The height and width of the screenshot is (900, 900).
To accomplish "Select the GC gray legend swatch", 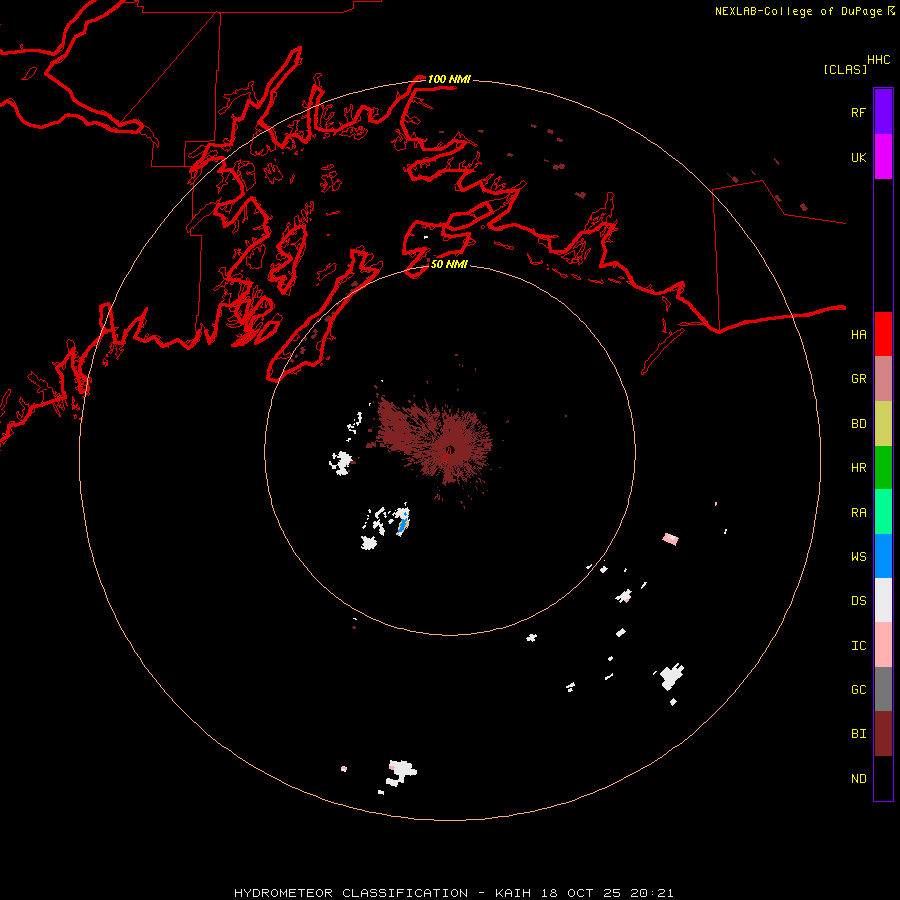I will 883,689.
